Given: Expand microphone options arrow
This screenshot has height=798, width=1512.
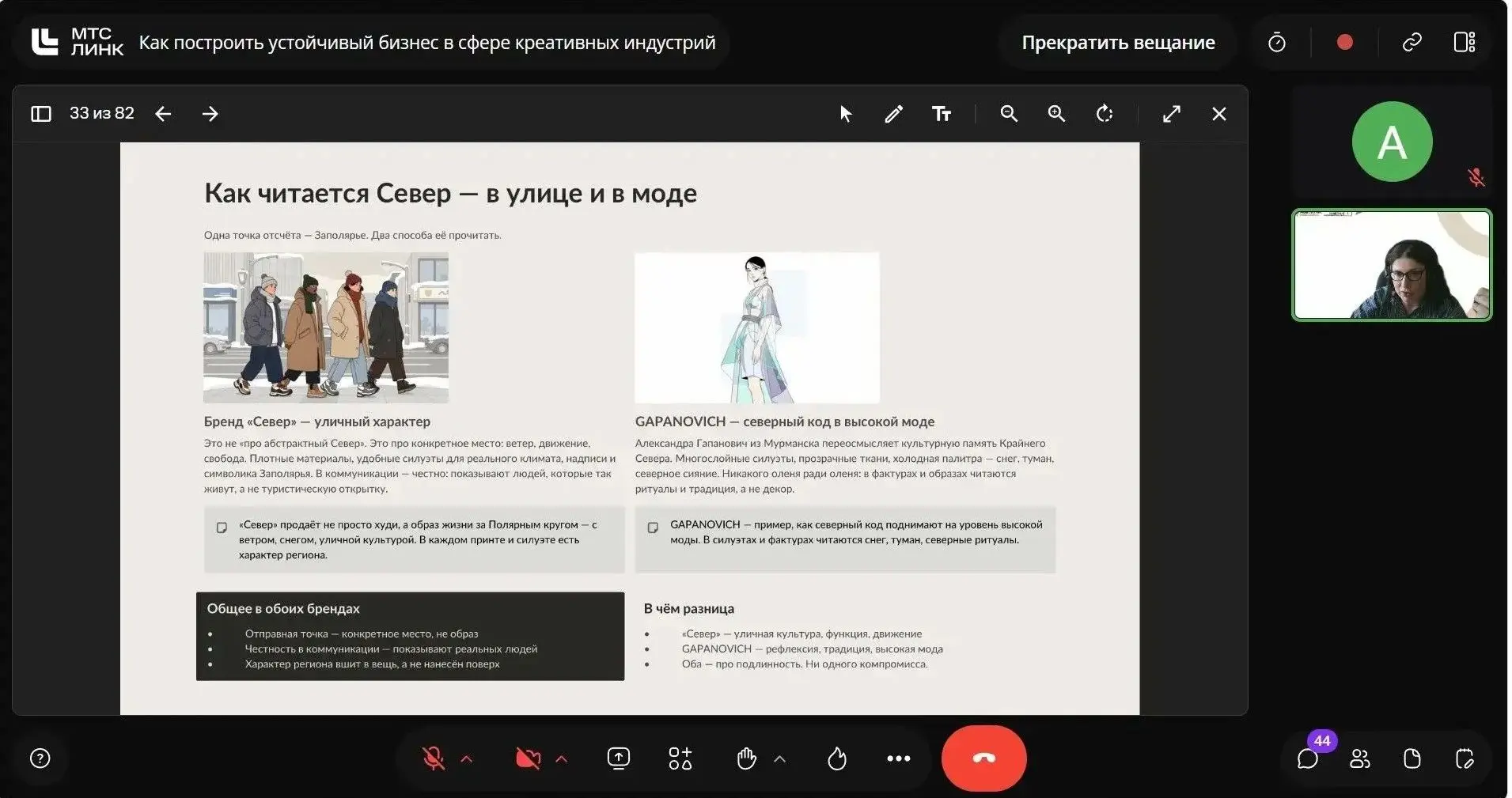Looking at the screenshot, I should pyautogui.click(x=467, y=759).
